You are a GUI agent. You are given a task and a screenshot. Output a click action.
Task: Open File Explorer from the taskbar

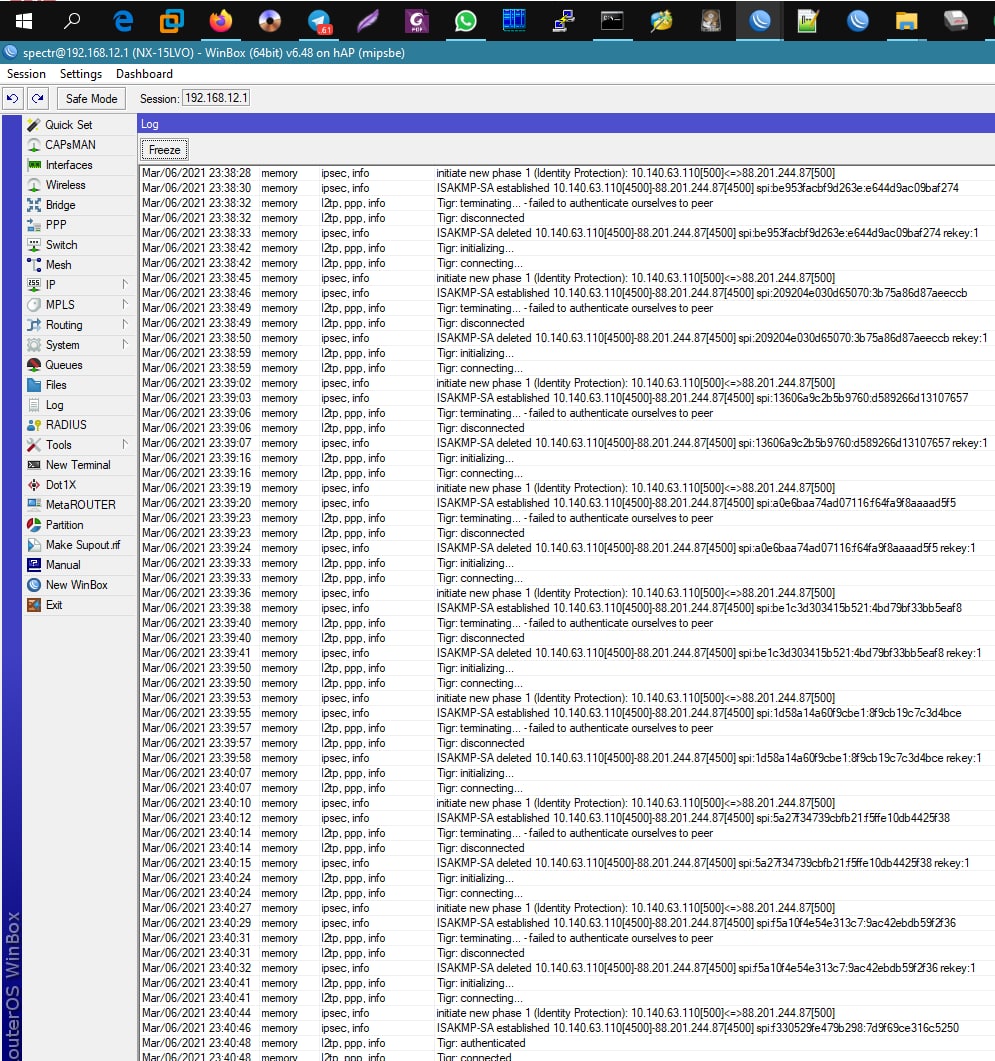pos(906,21)
